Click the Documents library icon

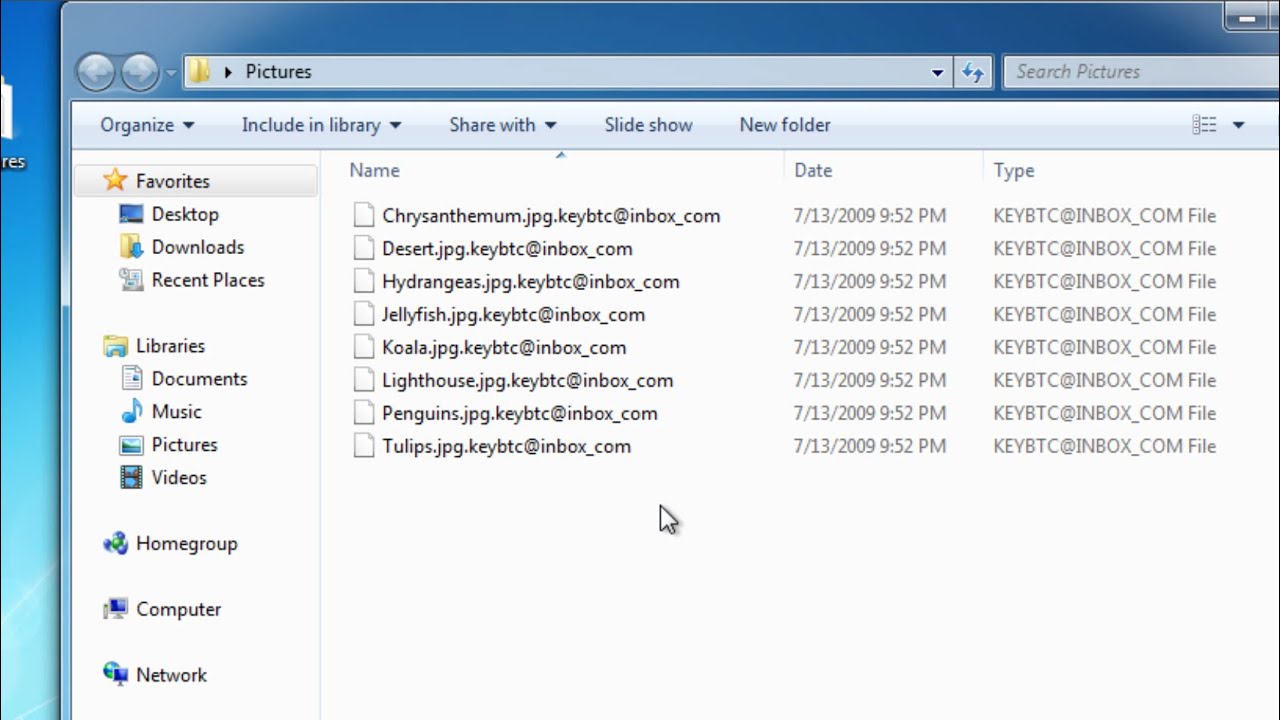click(x=131, y=378)
